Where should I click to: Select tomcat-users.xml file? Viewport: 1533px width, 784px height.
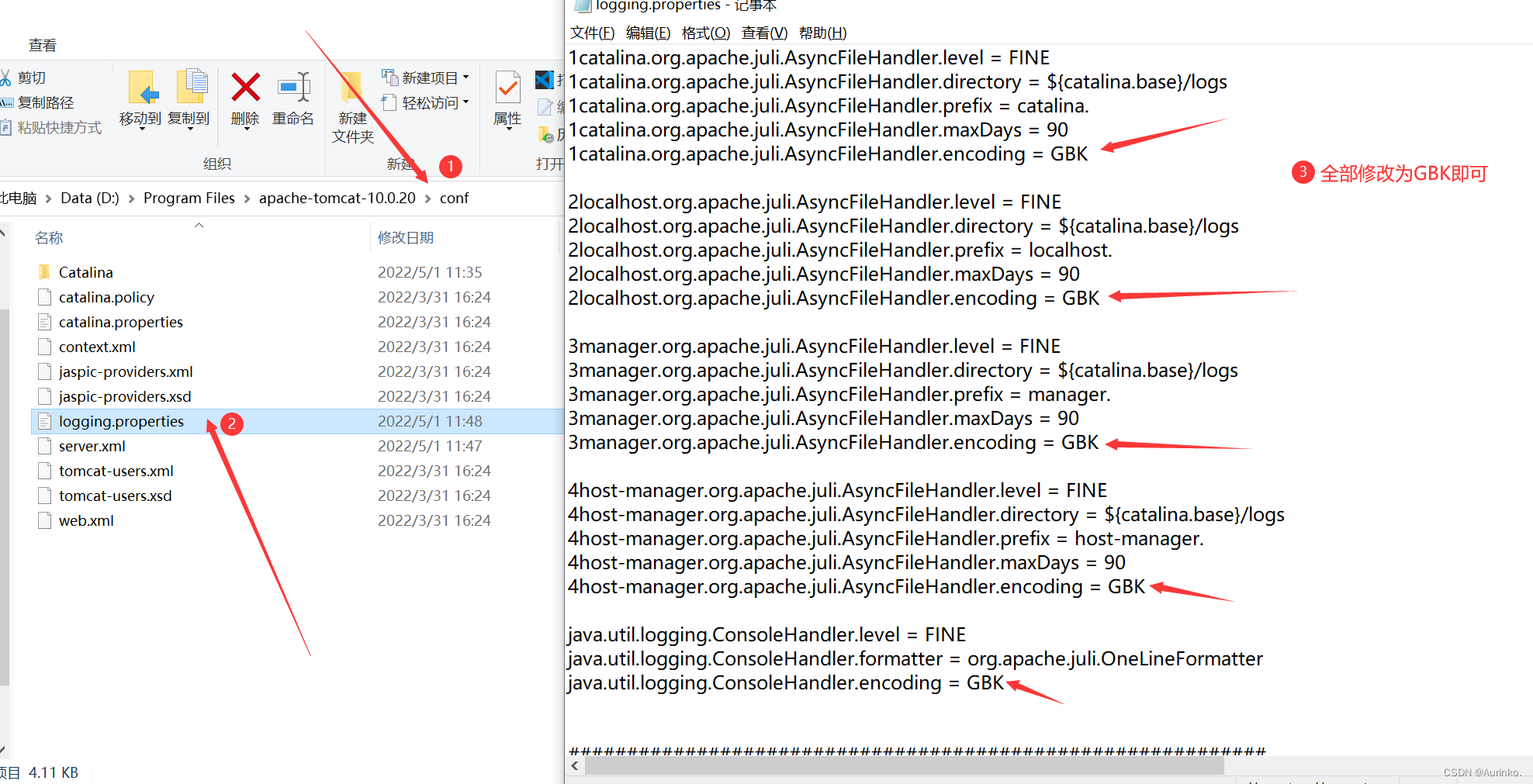(116, 471)
